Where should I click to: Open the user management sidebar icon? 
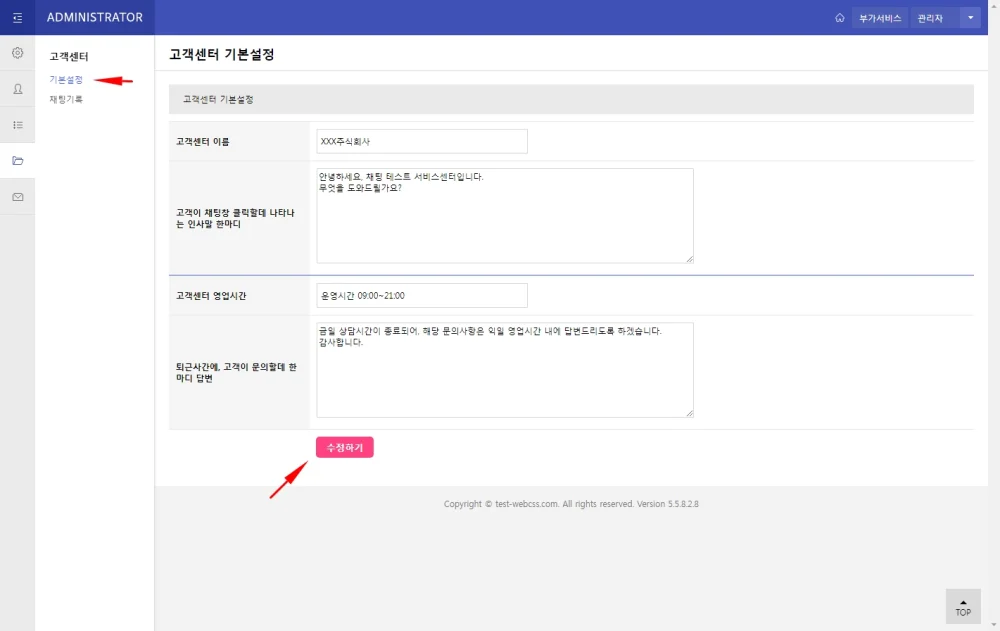(18, 89)
